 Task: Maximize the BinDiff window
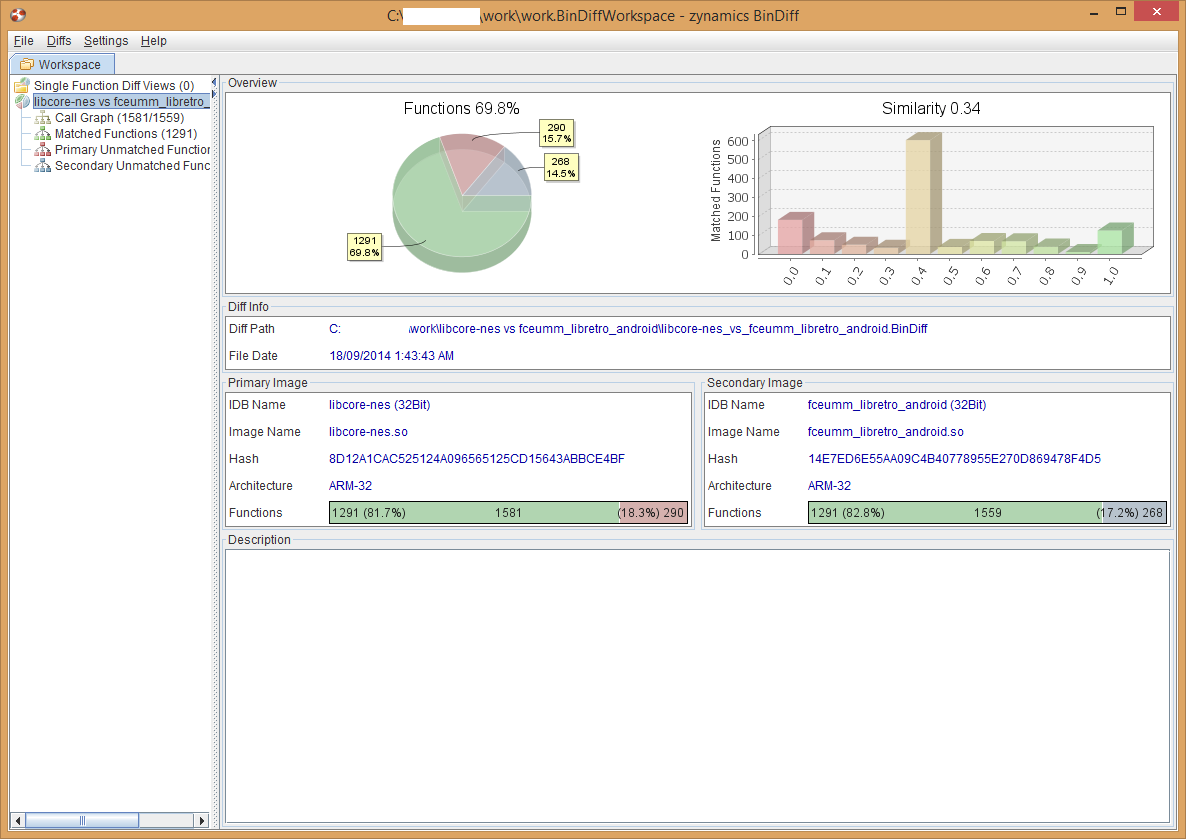click(x=1121, y=11)
